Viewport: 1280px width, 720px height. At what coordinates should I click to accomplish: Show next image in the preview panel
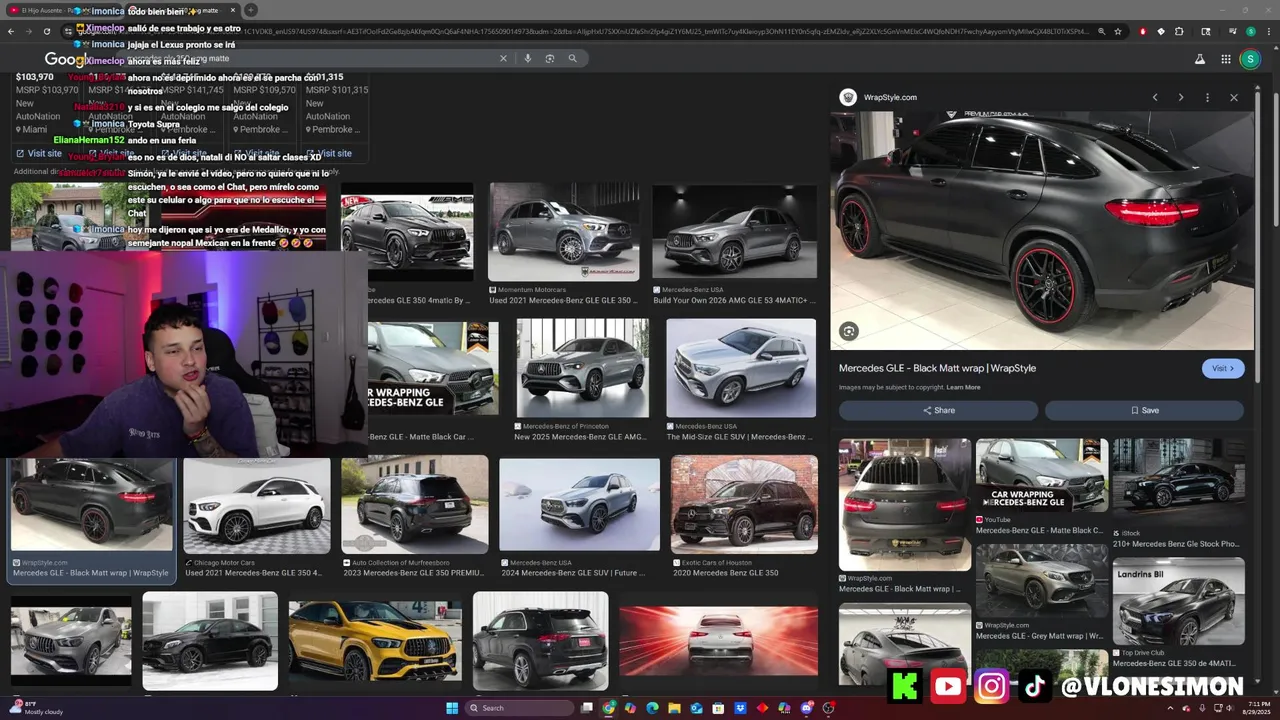point(1181,97)
